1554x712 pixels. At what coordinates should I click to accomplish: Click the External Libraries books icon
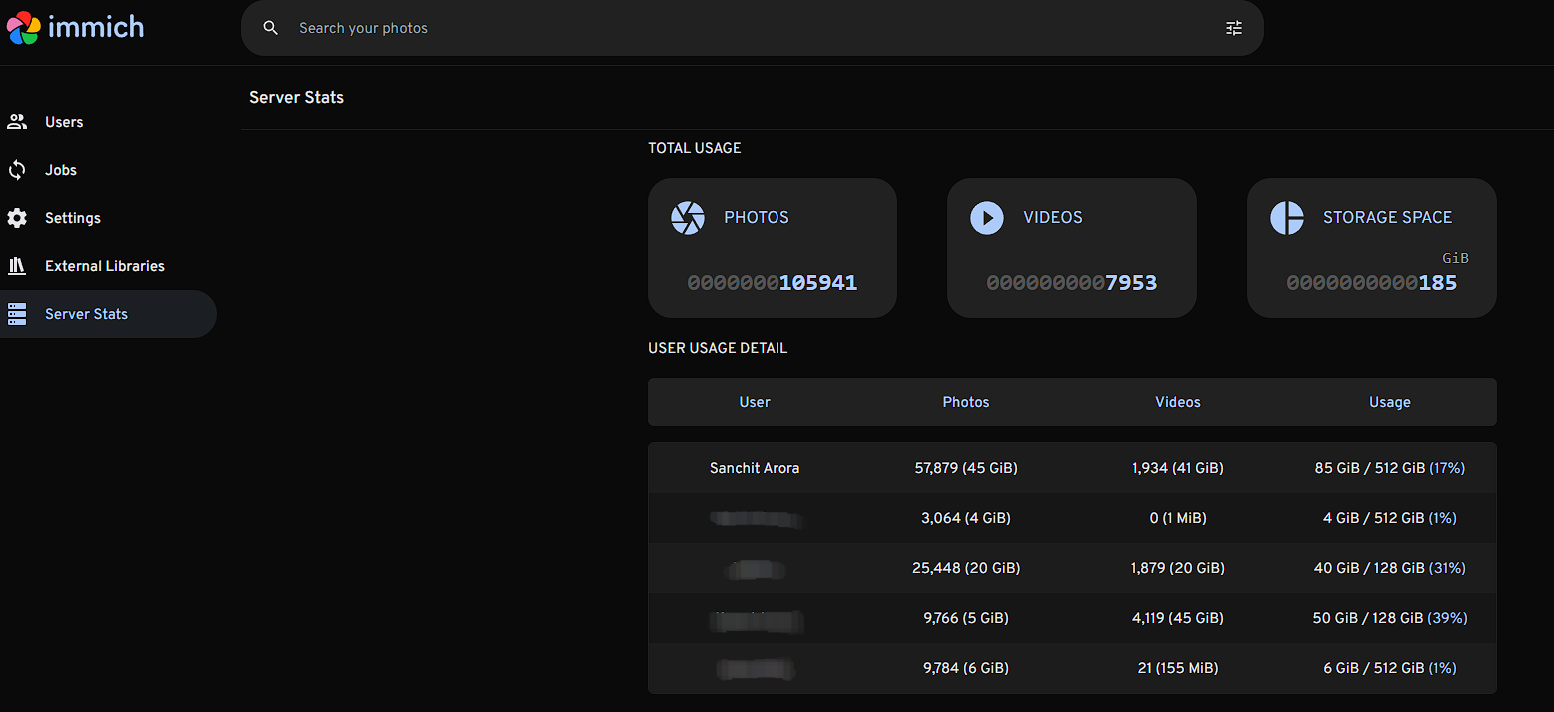[x=17, y=266]
